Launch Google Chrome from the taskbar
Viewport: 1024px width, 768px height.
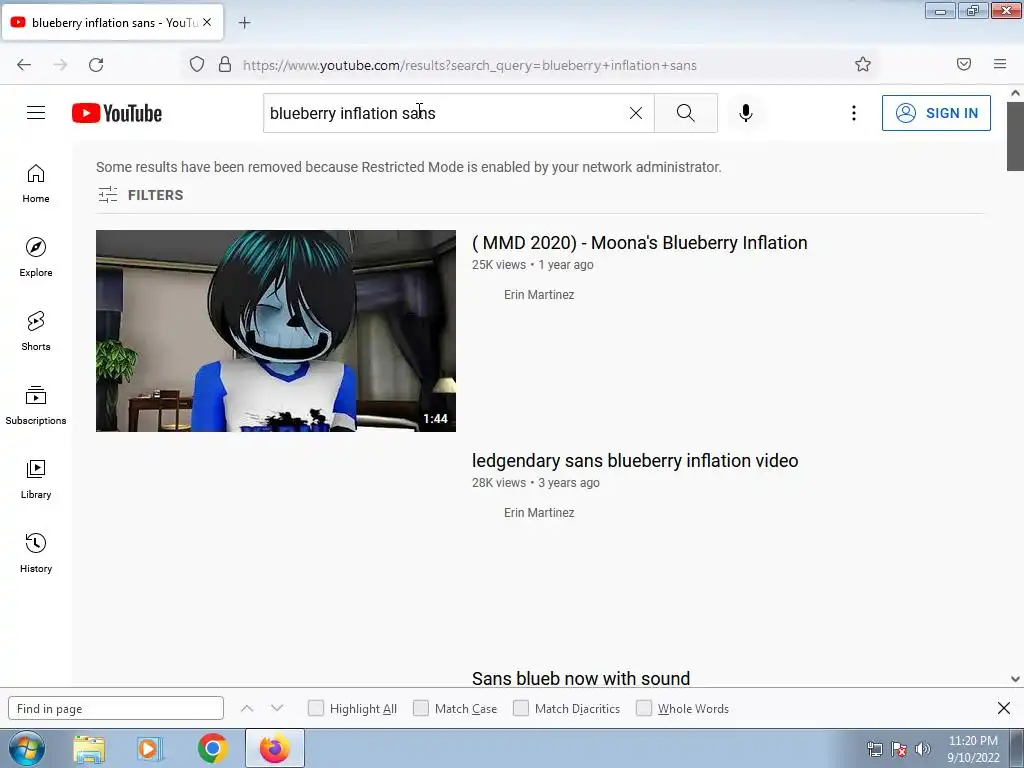coord(212,748)
